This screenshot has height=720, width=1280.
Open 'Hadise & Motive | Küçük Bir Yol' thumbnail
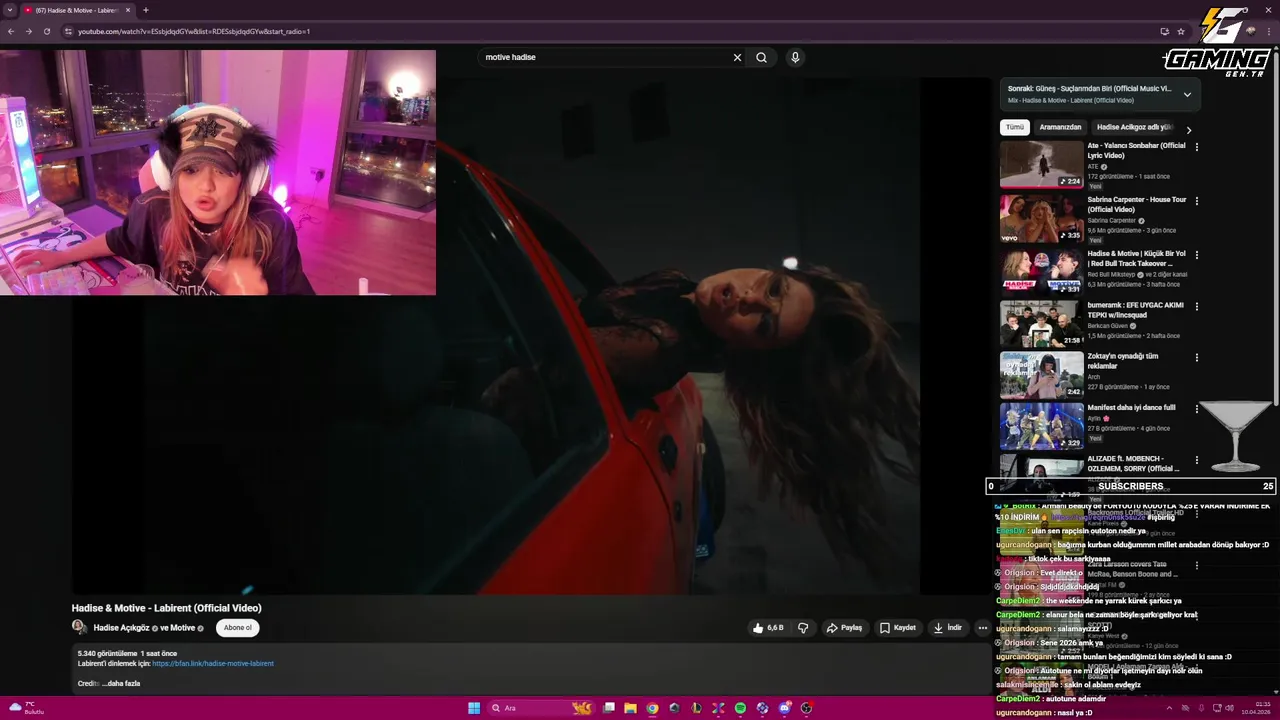pyautogui.click(x=1041, y=270)
